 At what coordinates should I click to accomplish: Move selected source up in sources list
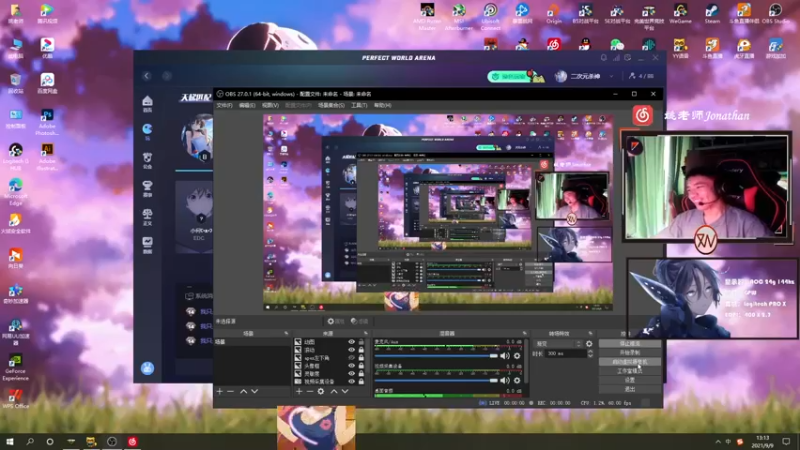click(x=334, y=391)
